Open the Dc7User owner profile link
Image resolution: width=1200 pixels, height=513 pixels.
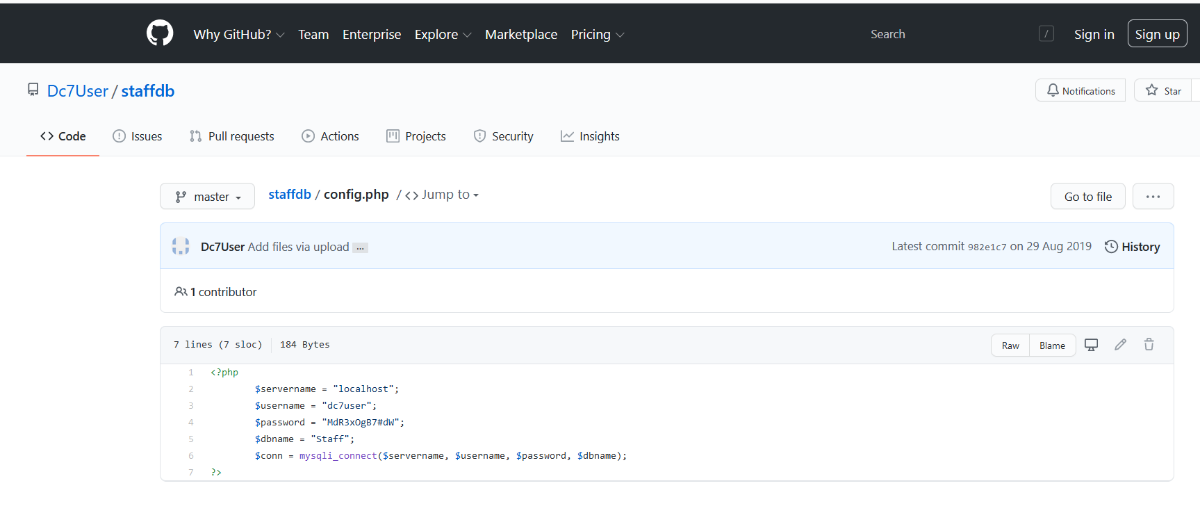coord(77,91)
